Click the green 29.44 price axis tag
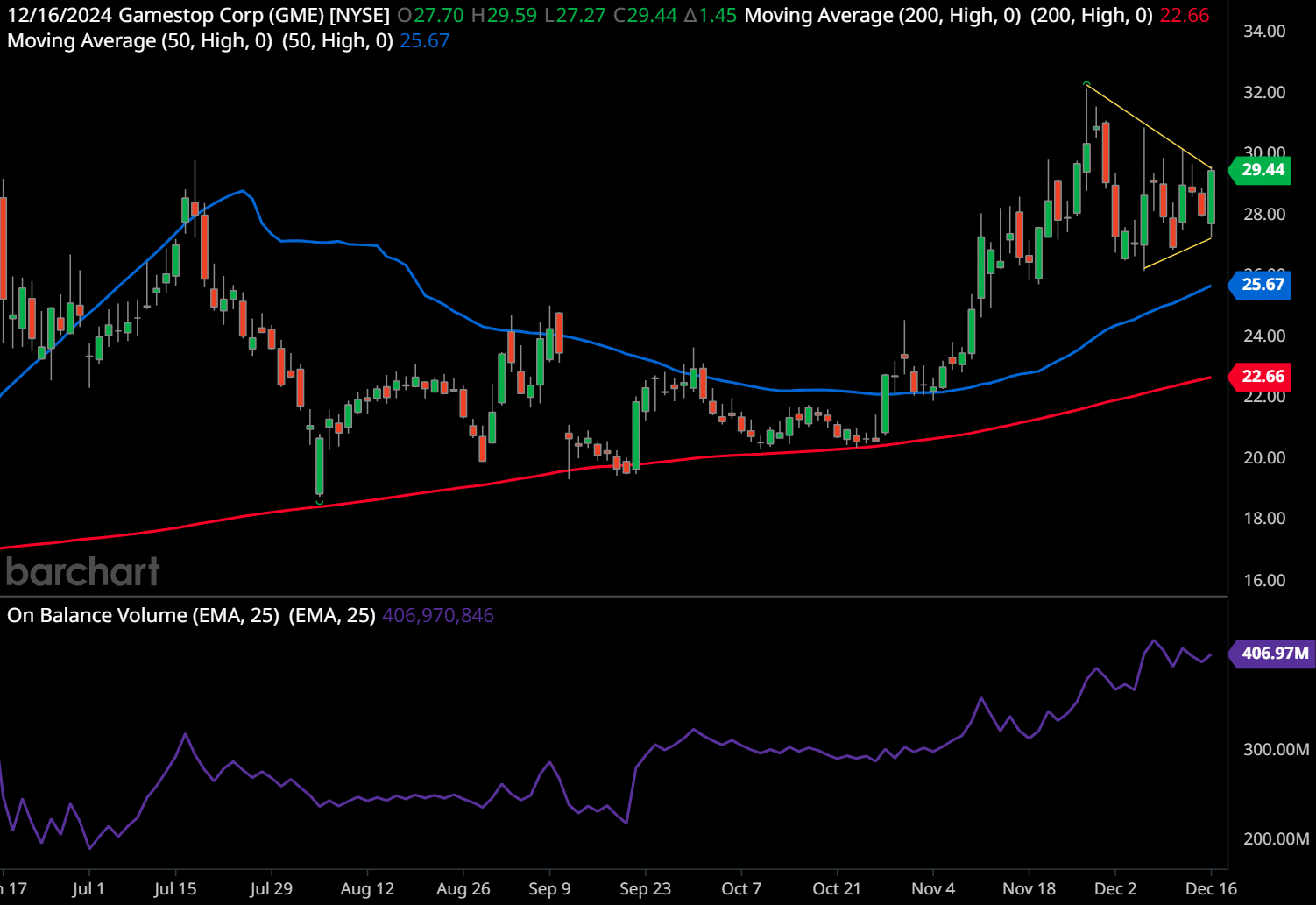This screenshot has width=1316, height=905. click(1261, 169)
